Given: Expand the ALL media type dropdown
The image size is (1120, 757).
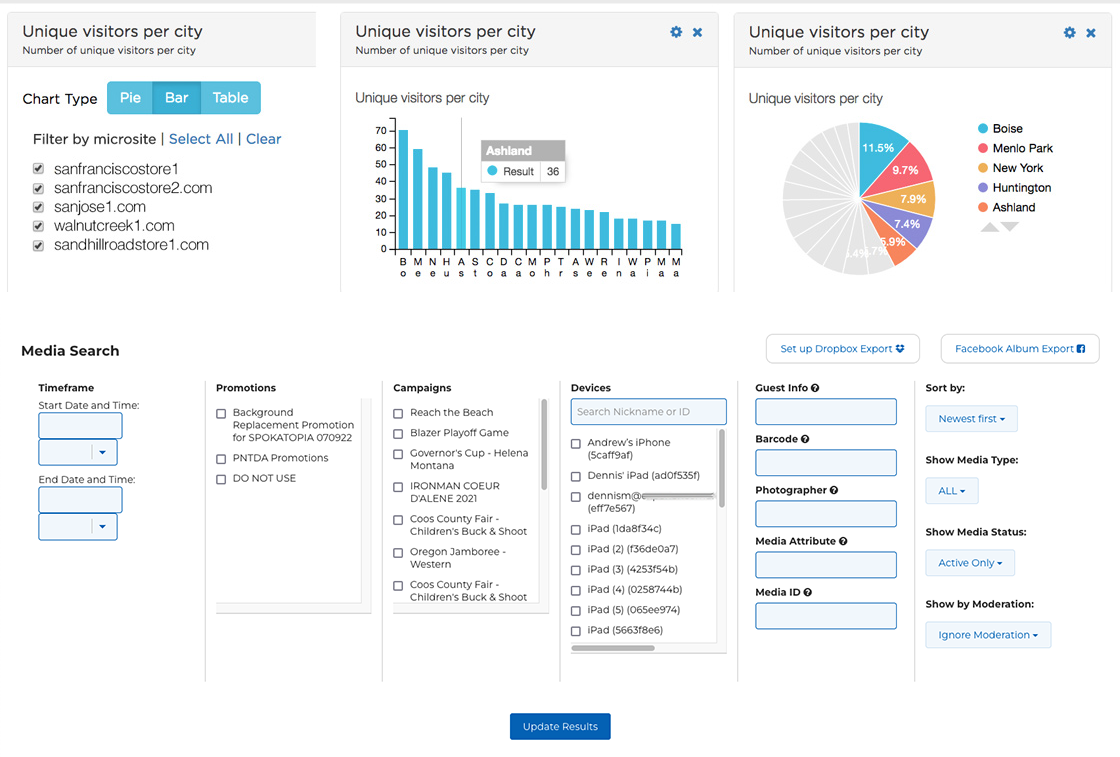Looking at the screenshot, I should click(x=951, y=491).
